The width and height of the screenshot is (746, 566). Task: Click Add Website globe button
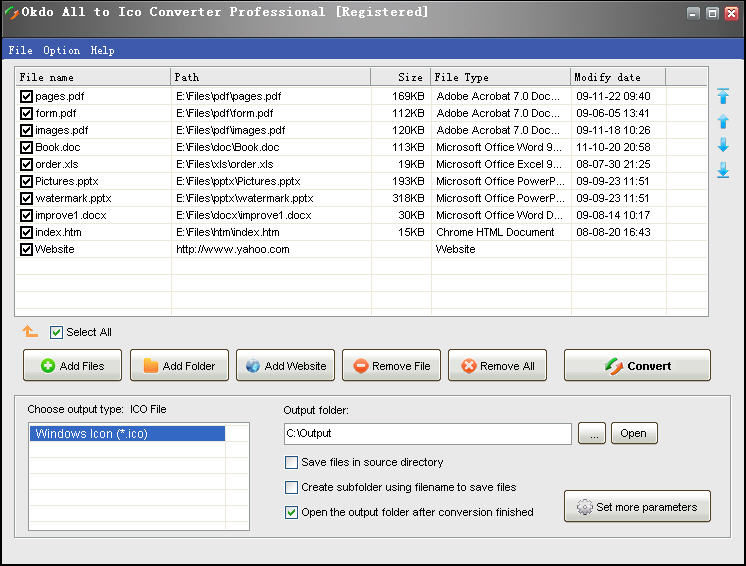point(285,366)
